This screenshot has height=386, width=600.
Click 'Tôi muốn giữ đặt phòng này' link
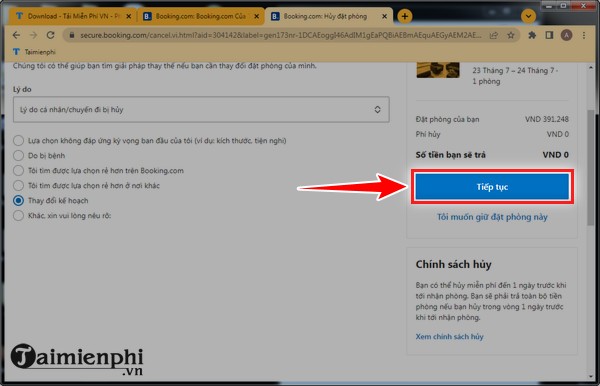tap(492, 217)
